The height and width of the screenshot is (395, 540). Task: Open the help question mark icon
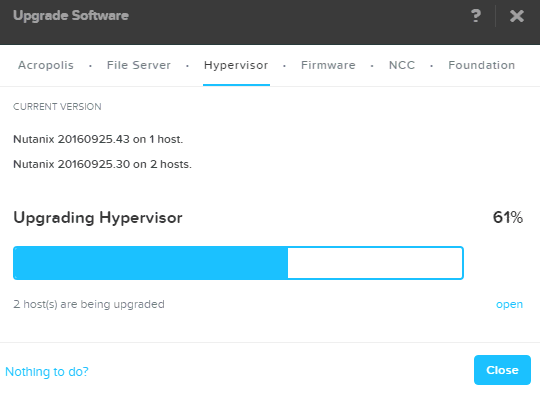(476, 16)
